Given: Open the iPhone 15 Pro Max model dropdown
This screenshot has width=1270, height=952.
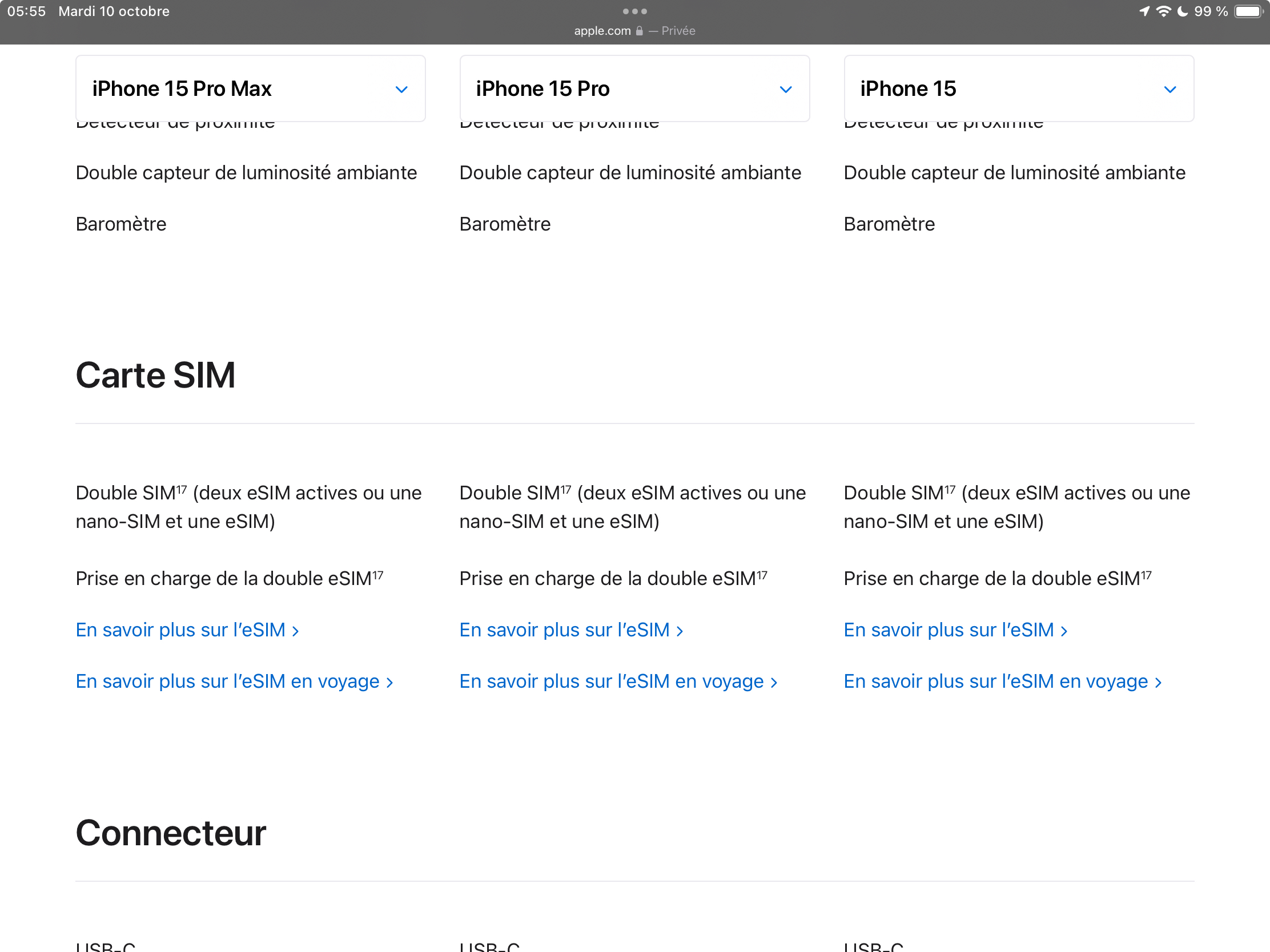Looking at the screenshot, I should tap(250, 89).
